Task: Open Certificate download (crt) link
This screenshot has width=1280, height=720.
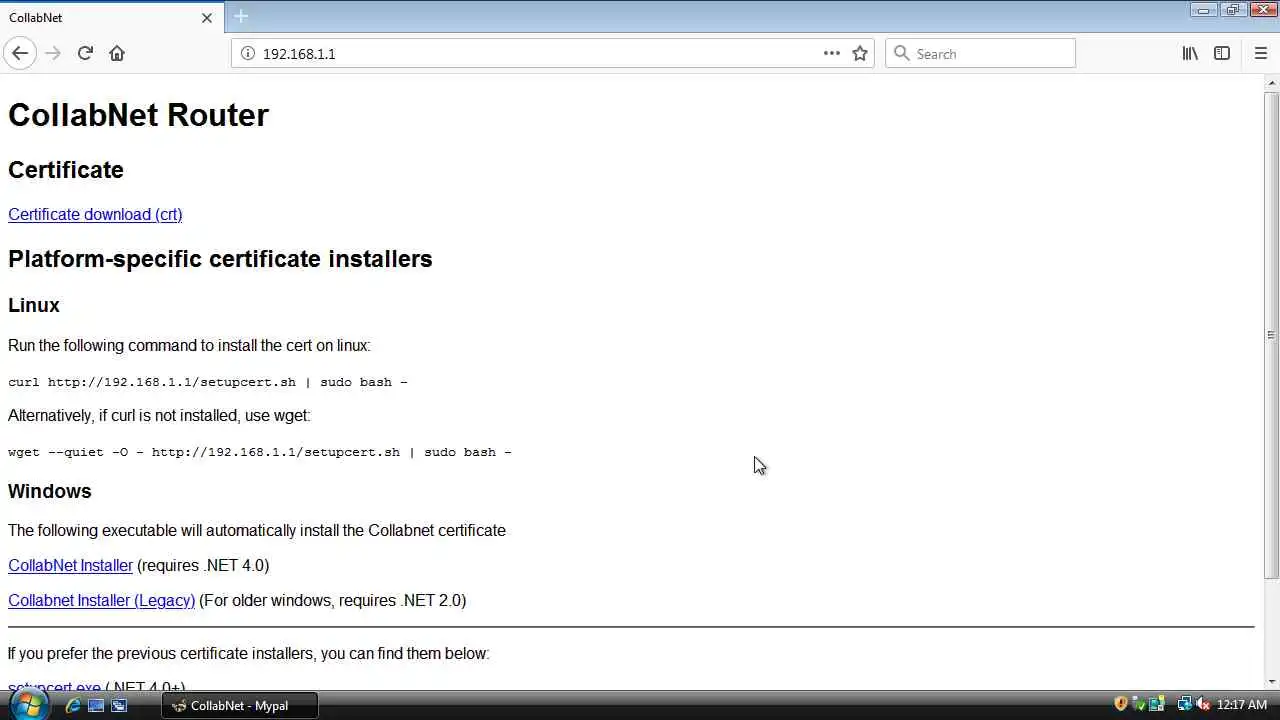Action: coord(95,214)
